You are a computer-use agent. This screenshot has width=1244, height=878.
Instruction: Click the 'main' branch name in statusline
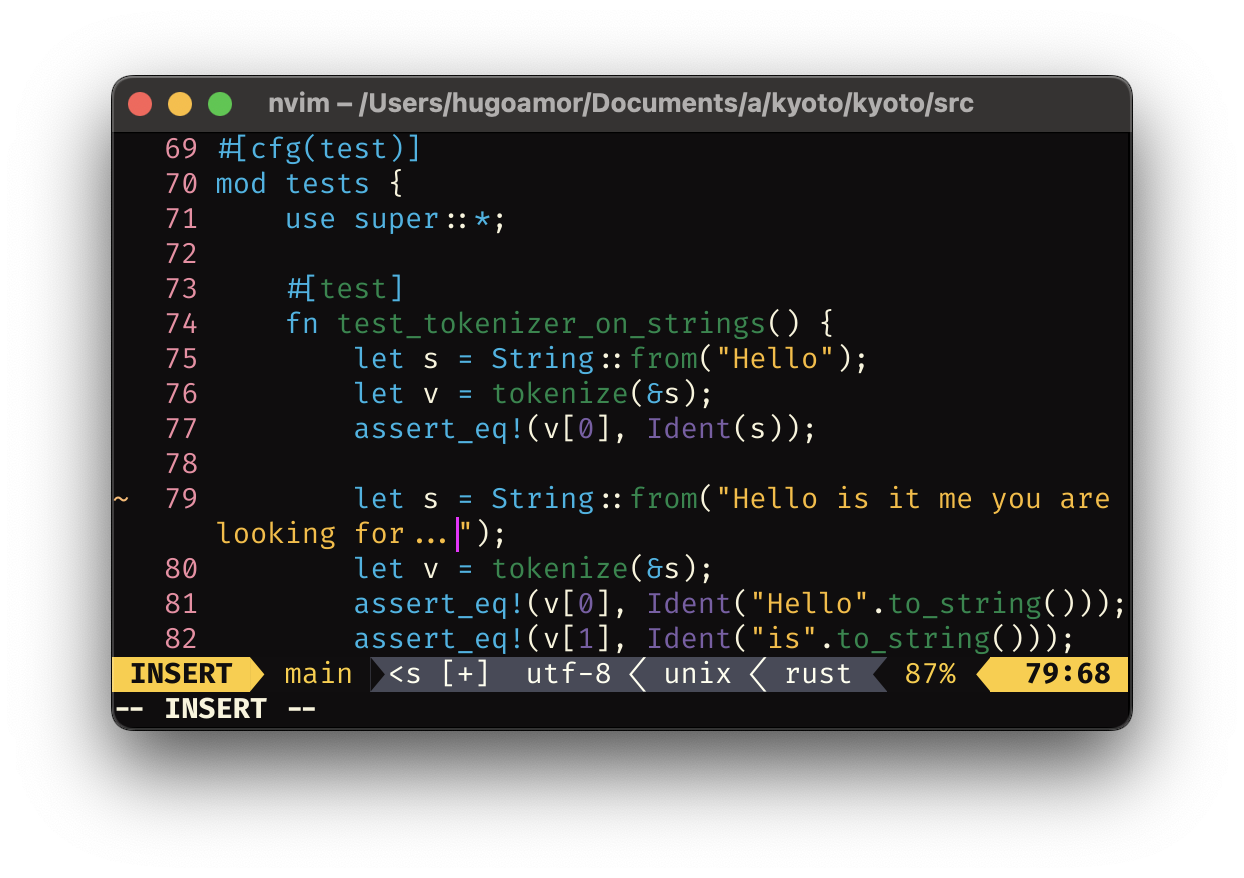click(x=318, y=674)
